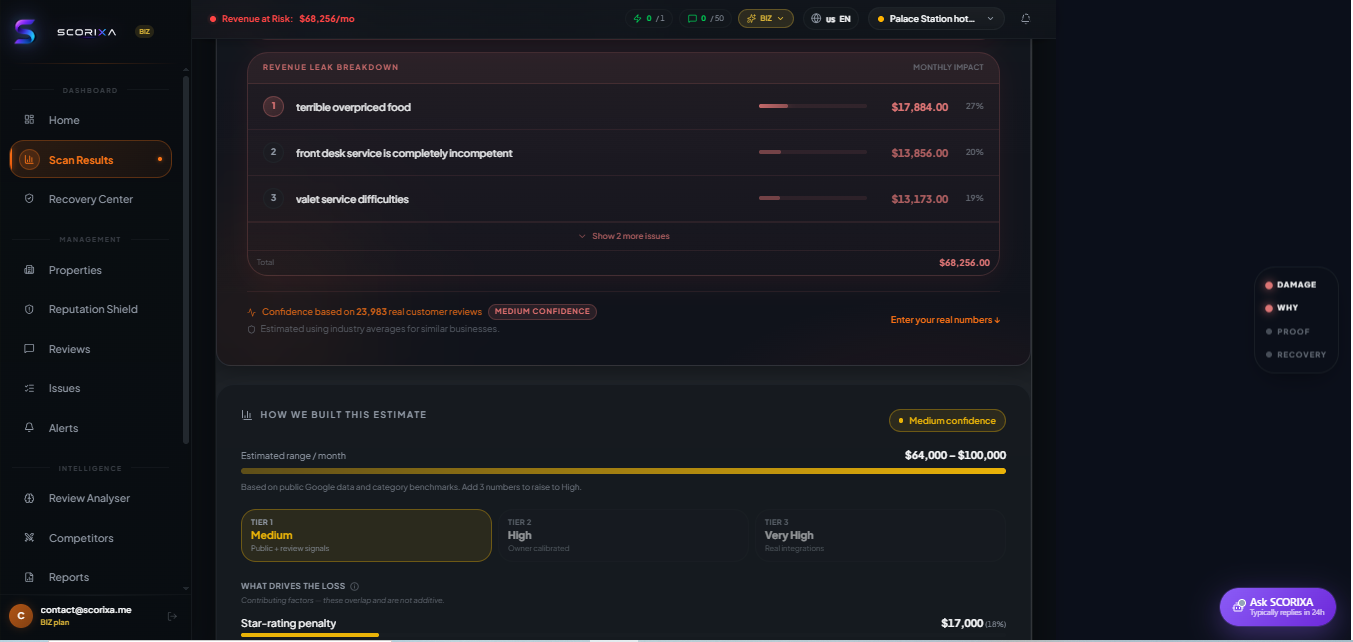Viewport: 1353px width, 642px height.
Task: Jump to DAMAGE section marker
Action: pyautogui.click(x=1290, y=285)
